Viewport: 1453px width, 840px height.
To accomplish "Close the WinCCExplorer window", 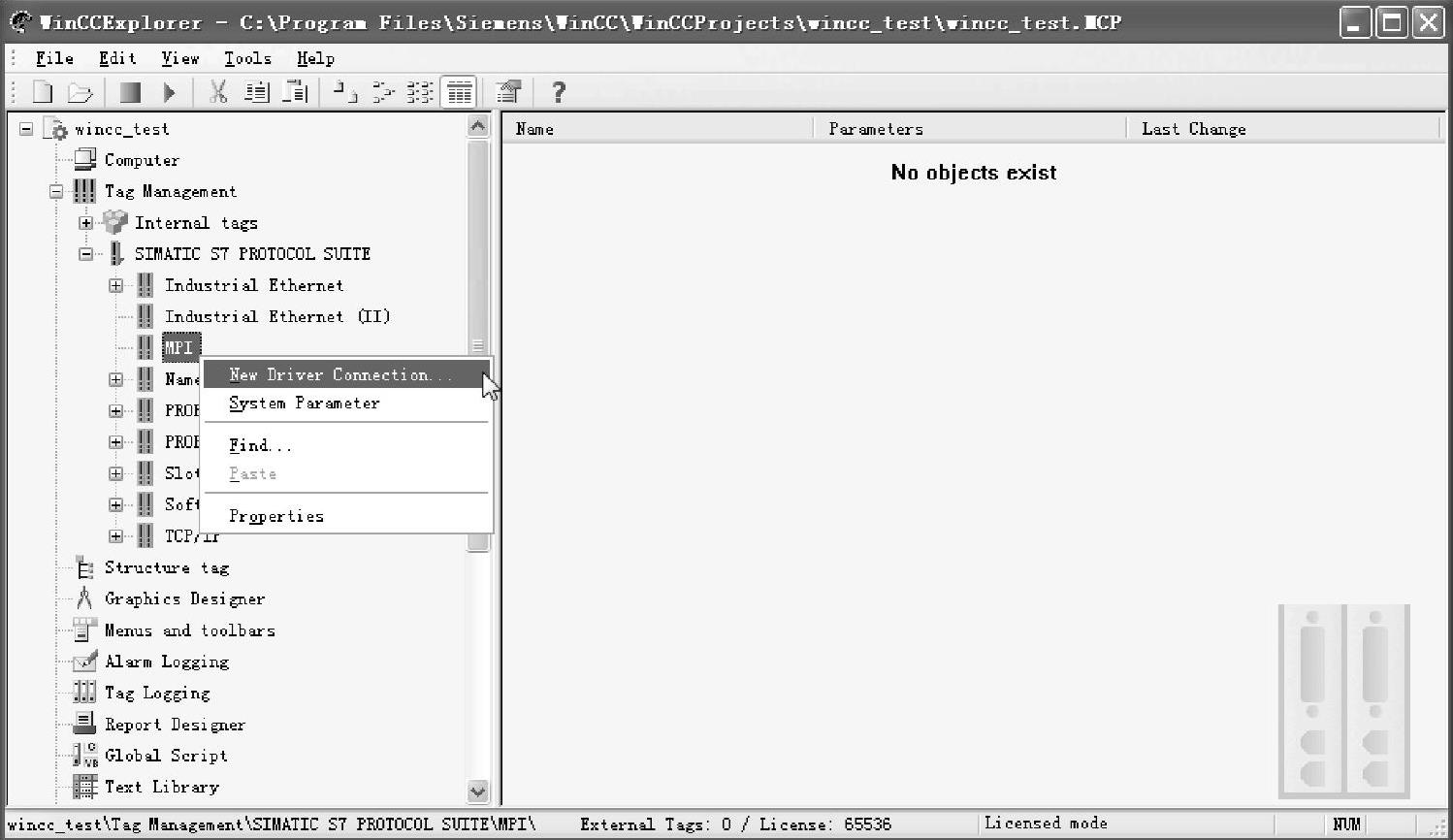I will [x=1428, y=22].
